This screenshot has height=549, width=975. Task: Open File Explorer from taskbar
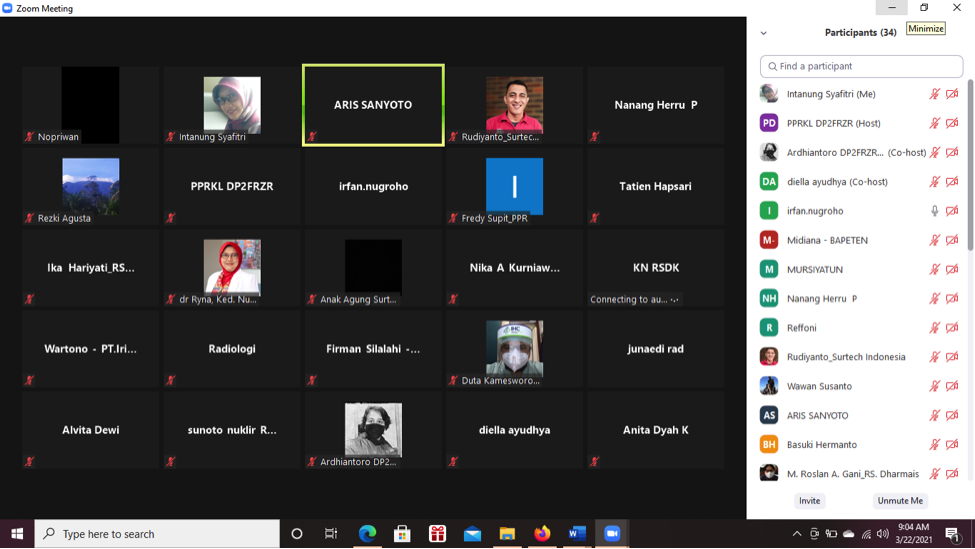tap(507, 533)
